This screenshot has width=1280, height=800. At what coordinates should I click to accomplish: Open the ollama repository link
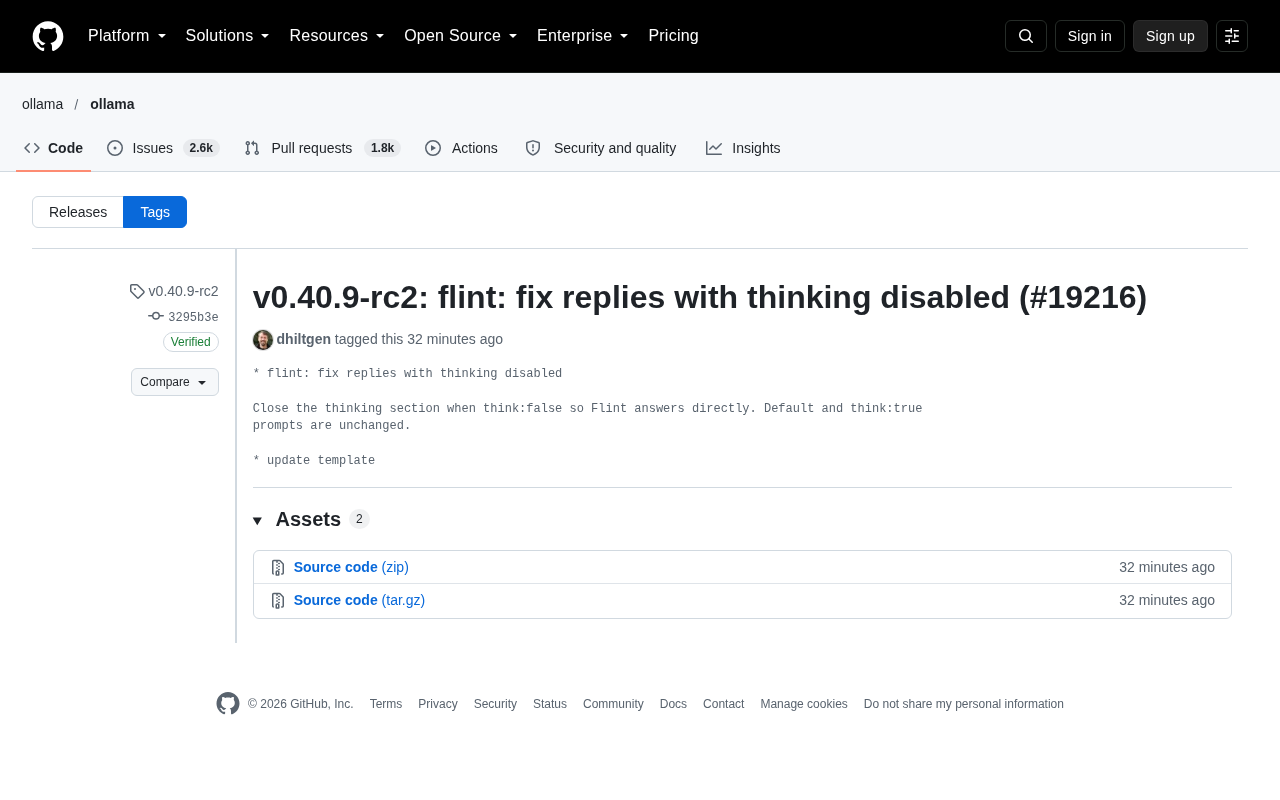coord(112,104)
